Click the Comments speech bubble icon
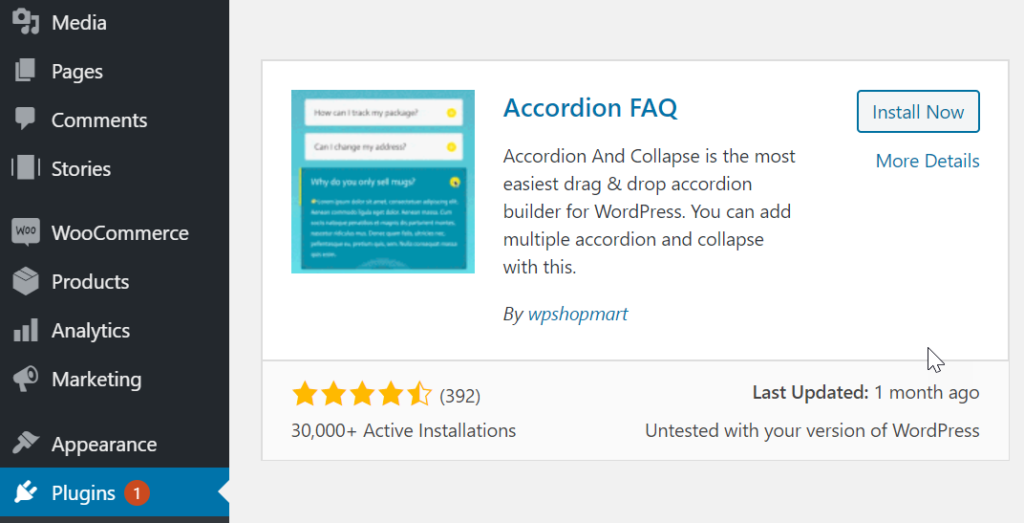 coord(26,120)
